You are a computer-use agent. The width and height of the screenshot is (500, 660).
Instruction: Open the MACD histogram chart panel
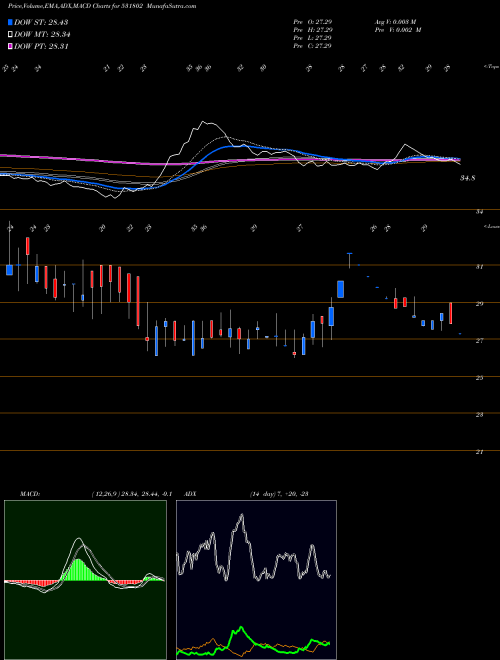pyautogui.click(x=85, y=580)
